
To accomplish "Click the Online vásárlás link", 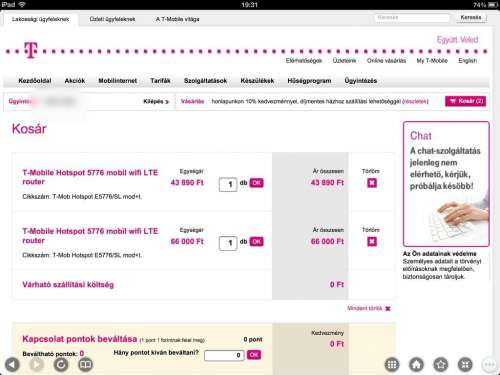I will click(386, 61).
